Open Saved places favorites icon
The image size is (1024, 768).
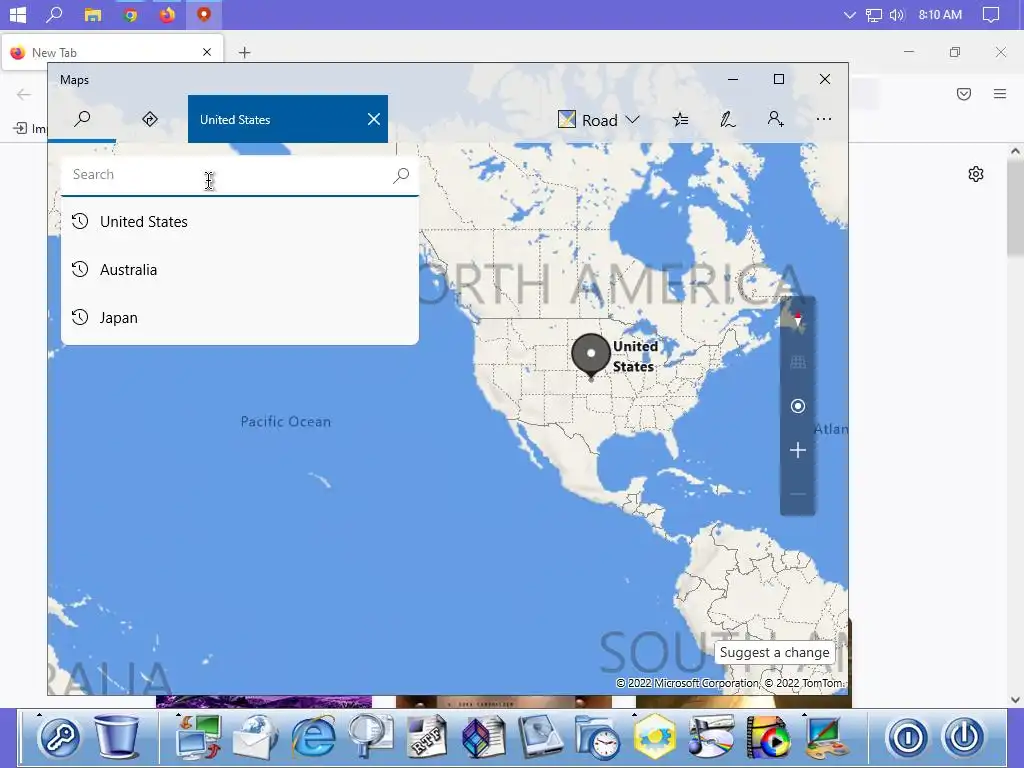(680, 119)
